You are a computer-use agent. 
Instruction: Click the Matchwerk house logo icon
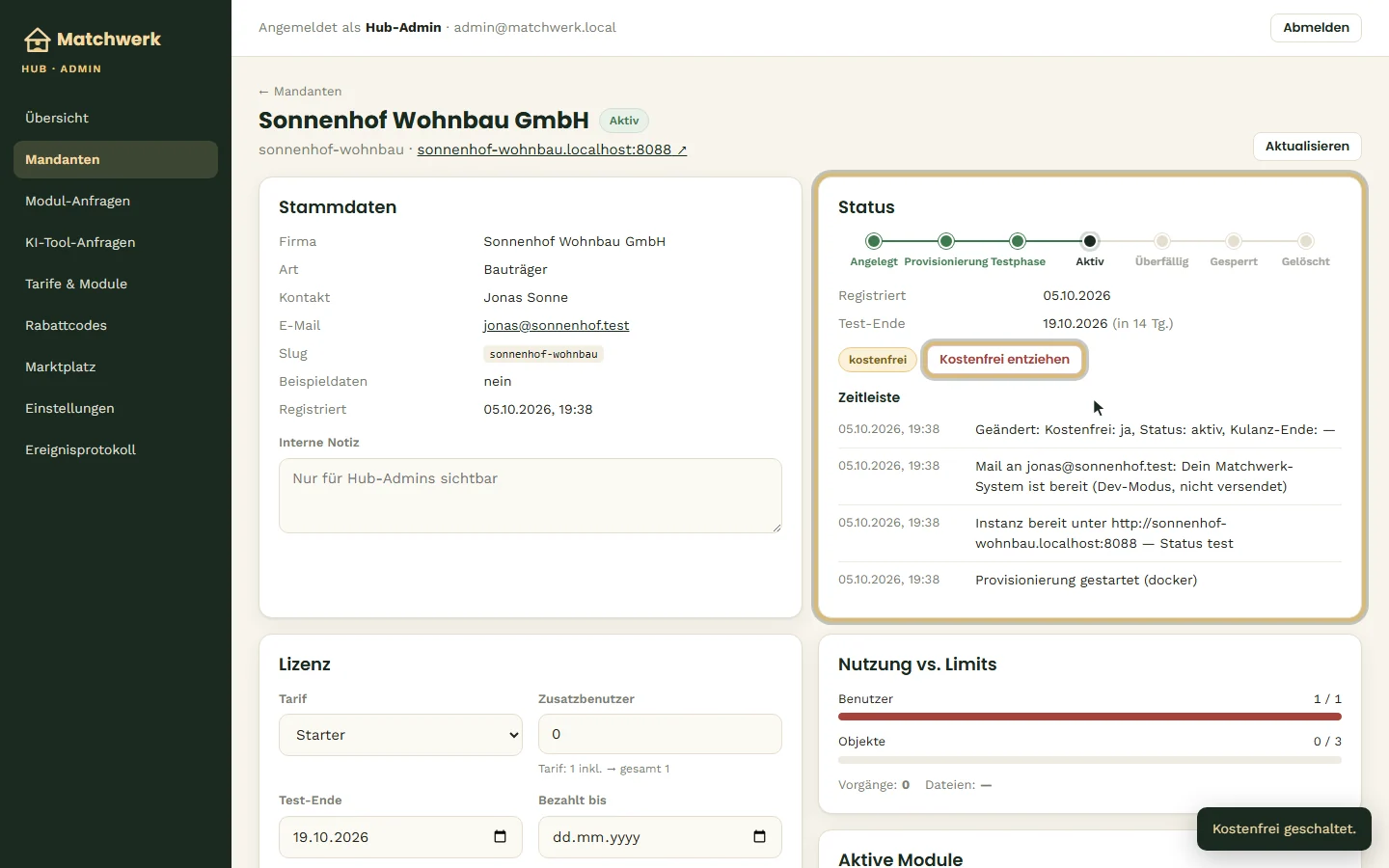37,40
